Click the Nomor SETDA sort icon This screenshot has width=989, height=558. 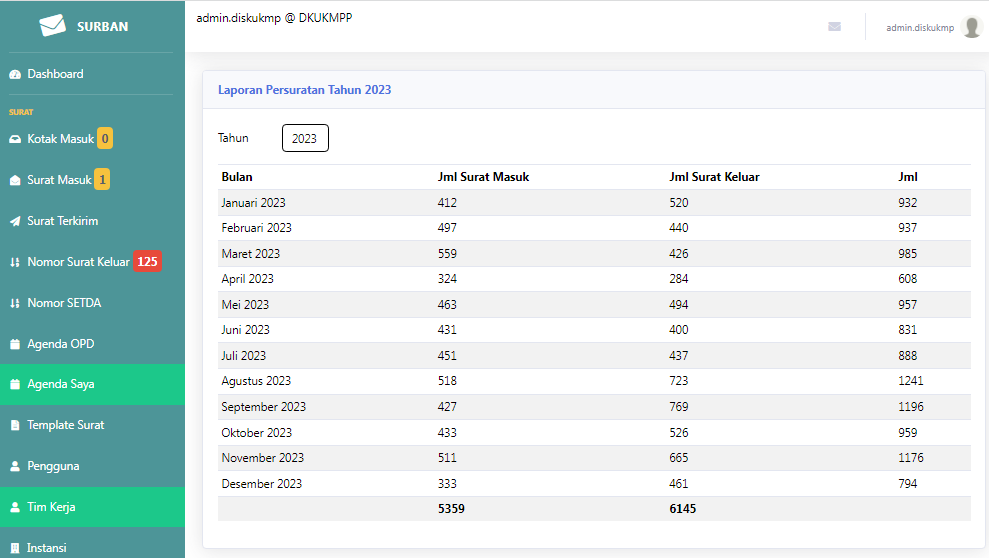click(x=15, y=303)
